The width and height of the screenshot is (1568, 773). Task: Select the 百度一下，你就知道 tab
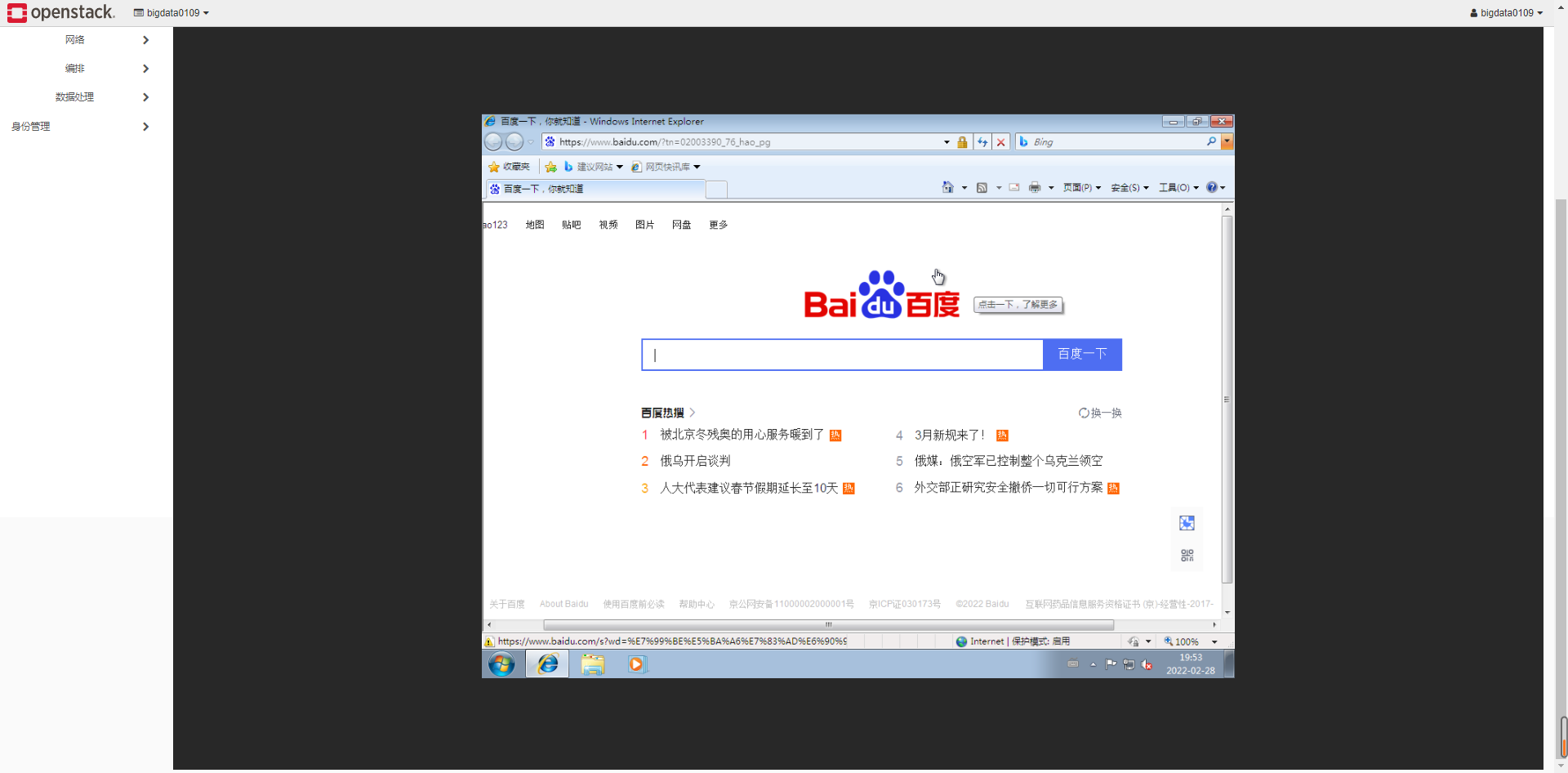[595, 189]
